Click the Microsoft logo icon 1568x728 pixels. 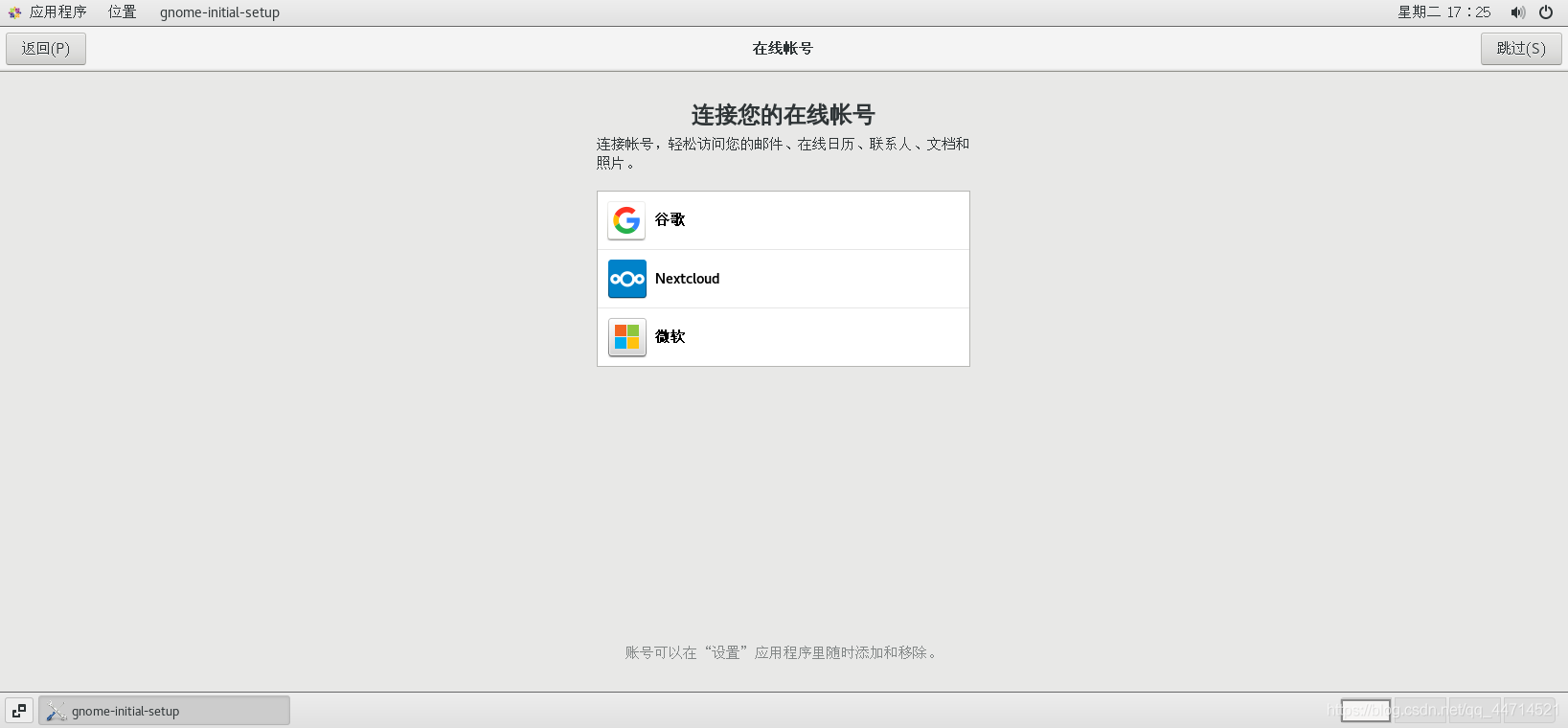[626, 337]
